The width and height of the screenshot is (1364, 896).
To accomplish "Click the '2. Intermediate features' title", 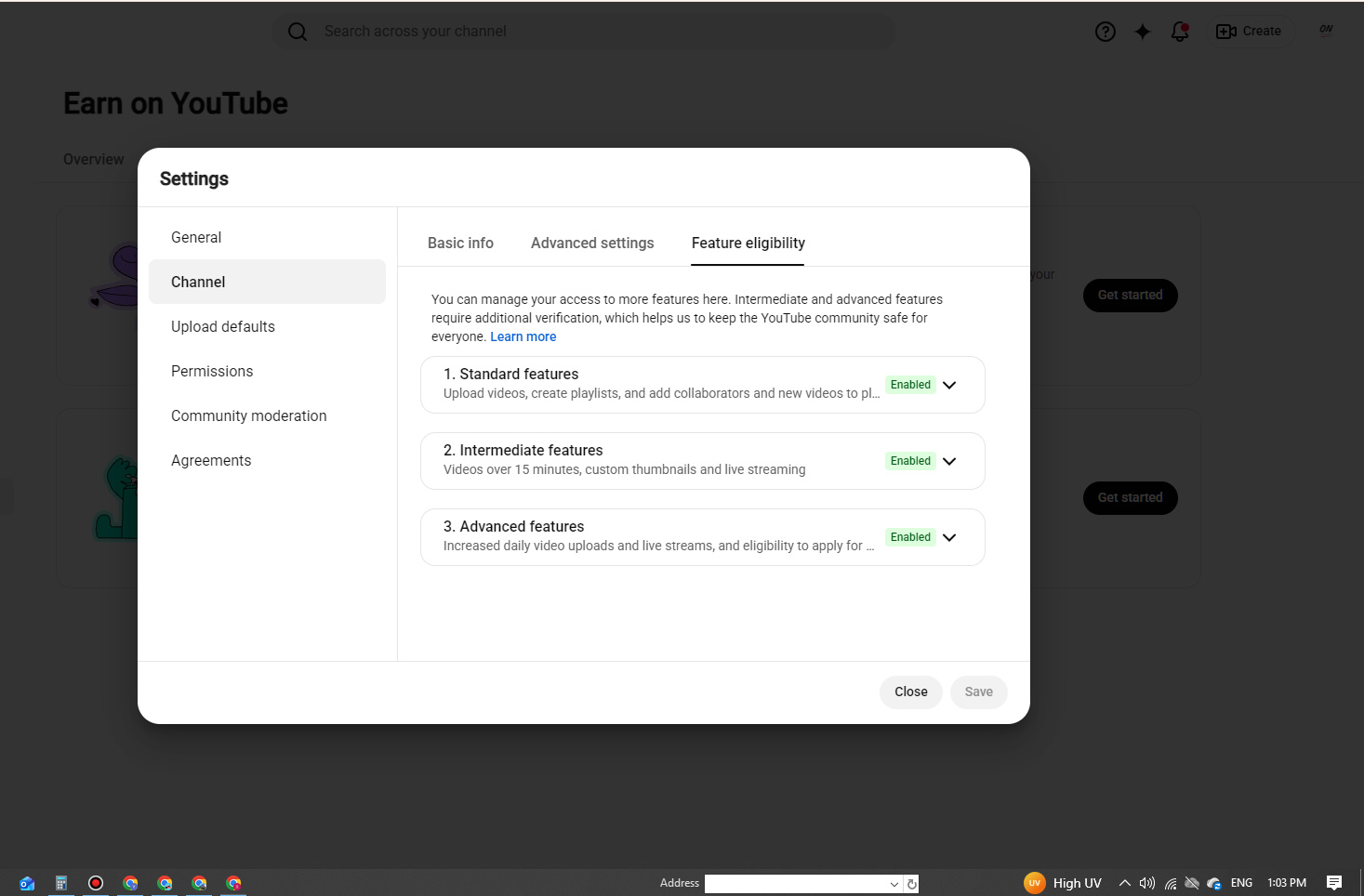I will 523,450.
